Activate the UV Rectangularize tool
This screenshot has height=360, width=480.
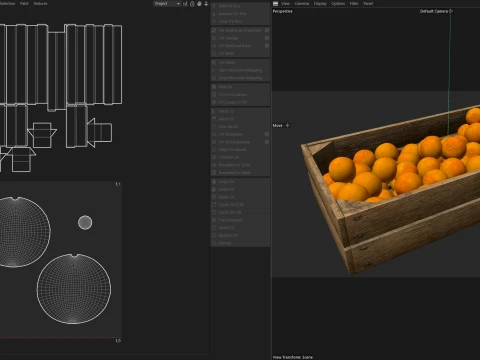237,142
